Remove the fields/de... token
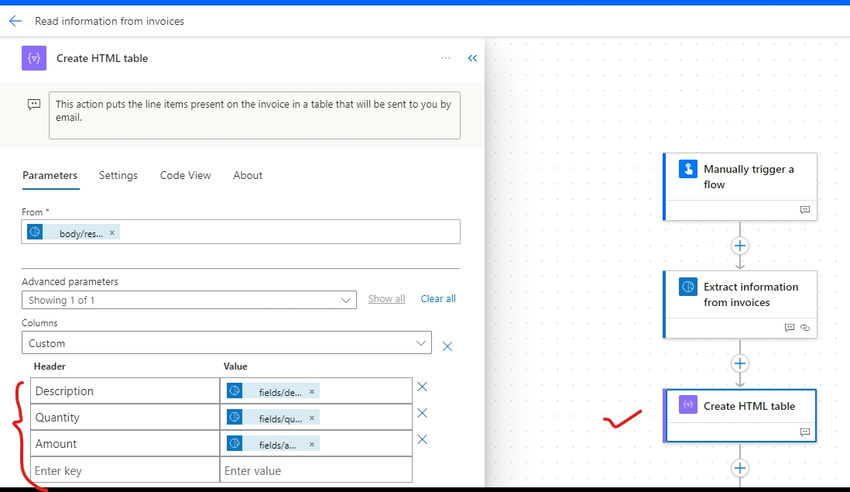850x492 pixels. (x=312, y=392)
